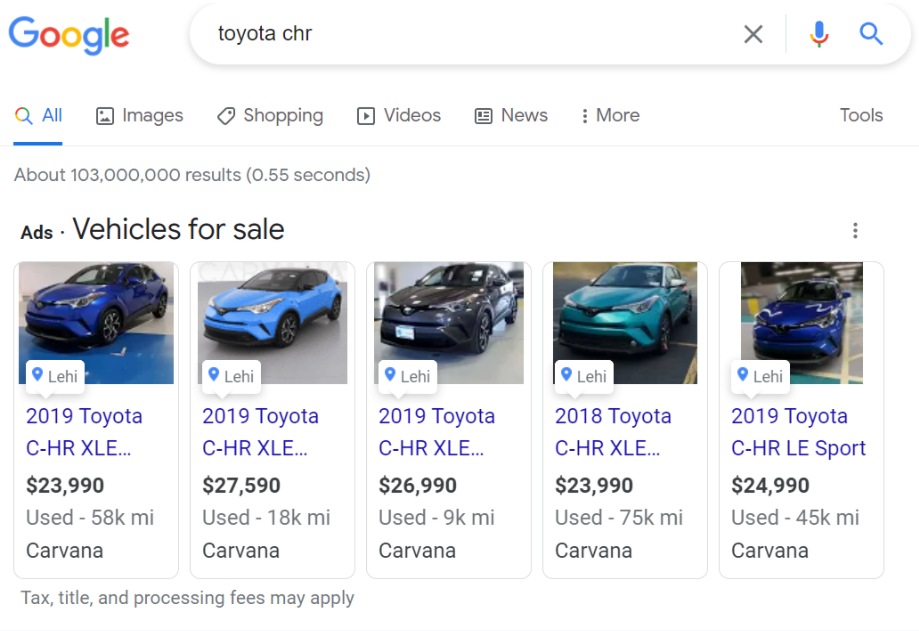Clear the search box with X icon
Image resolution: width=919 pixels, height=631 pixels.
tap(753, 34)
